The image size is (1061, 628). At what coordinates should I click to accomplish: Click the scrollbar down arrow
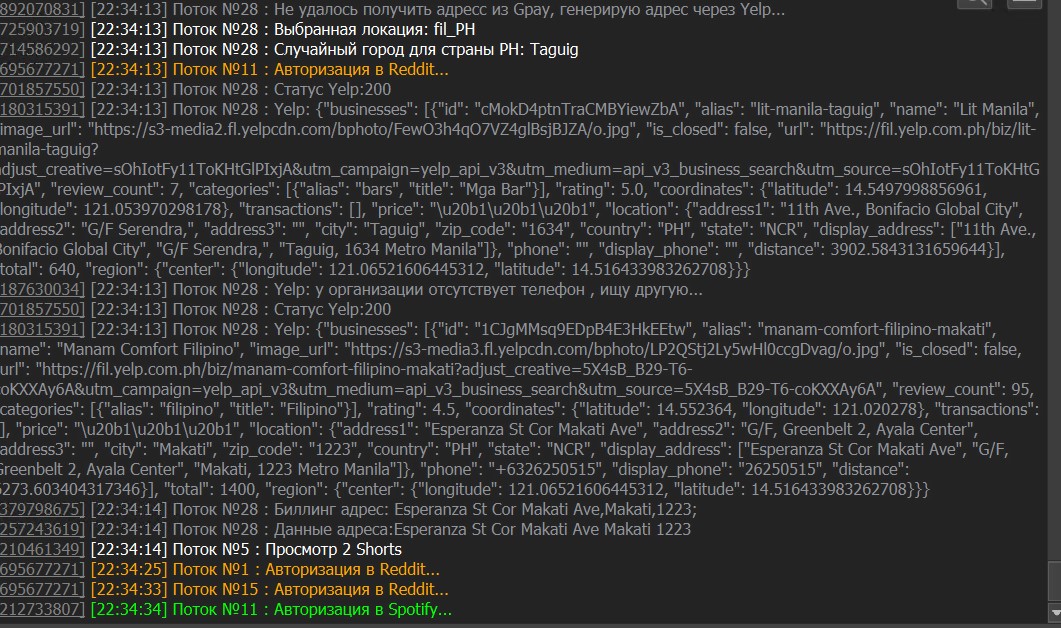pyautogui.click(x=1053, y=612)
